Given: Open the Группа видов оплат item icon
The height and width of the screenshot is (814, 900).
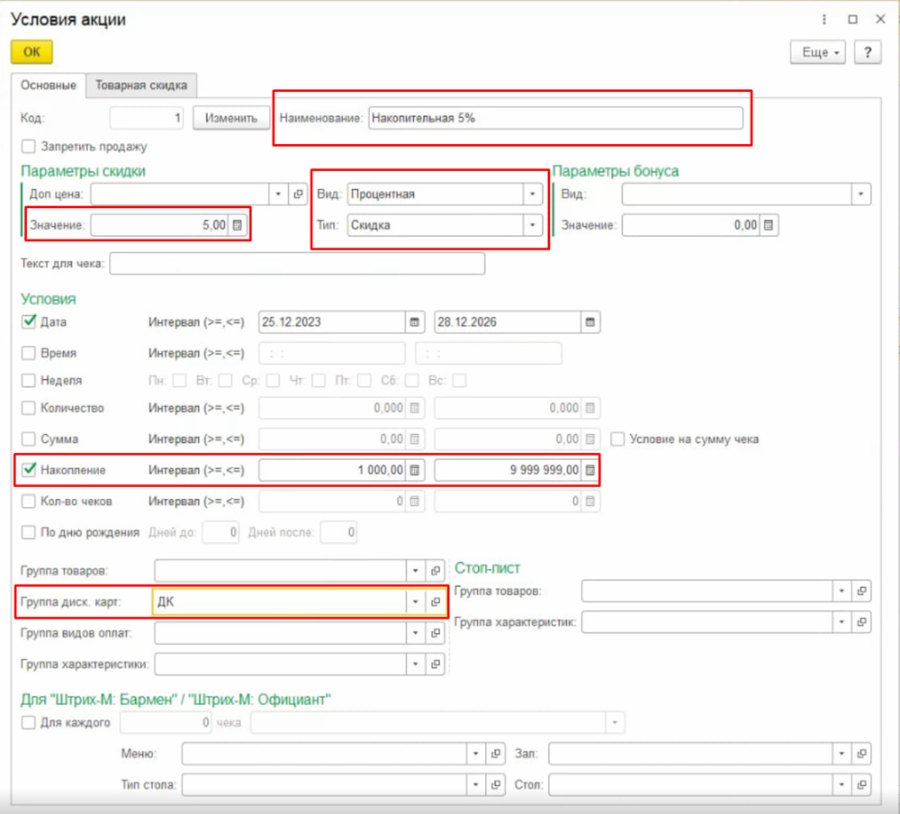Looking at the screenshot, I should click(436, 633).
